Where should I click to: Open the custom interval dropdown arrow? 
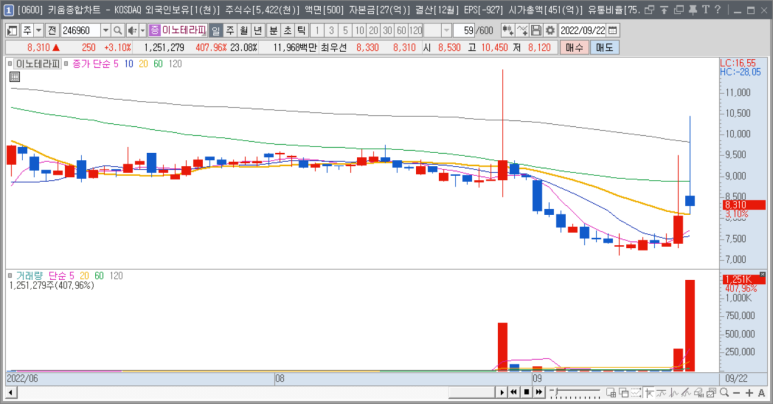pos(446,31)
